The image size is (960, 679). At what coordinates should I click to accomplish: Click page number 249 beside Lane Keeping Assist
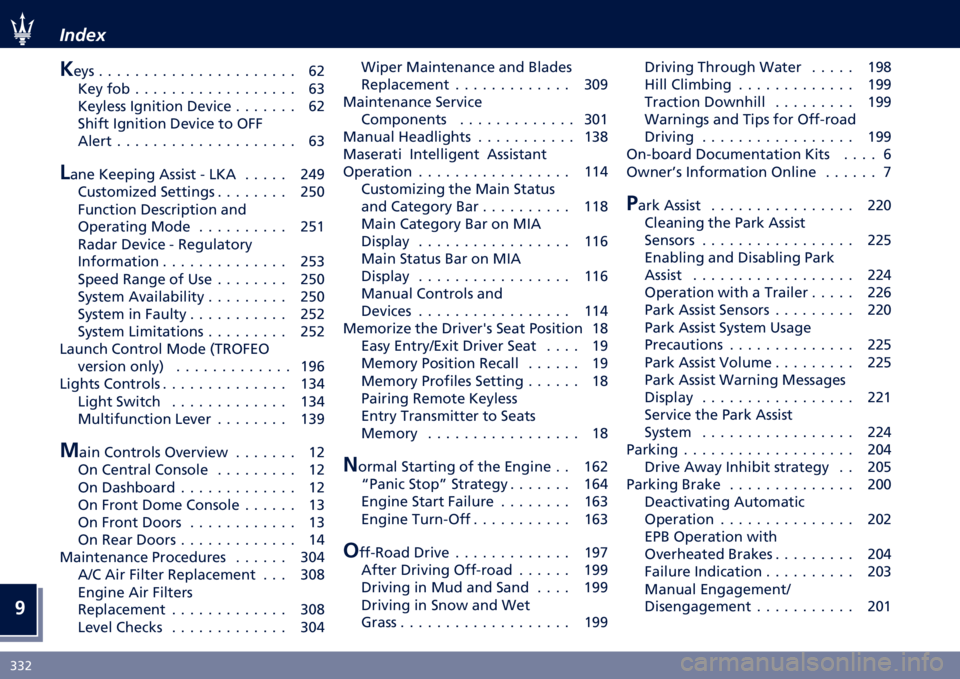(x=312, y=174)
